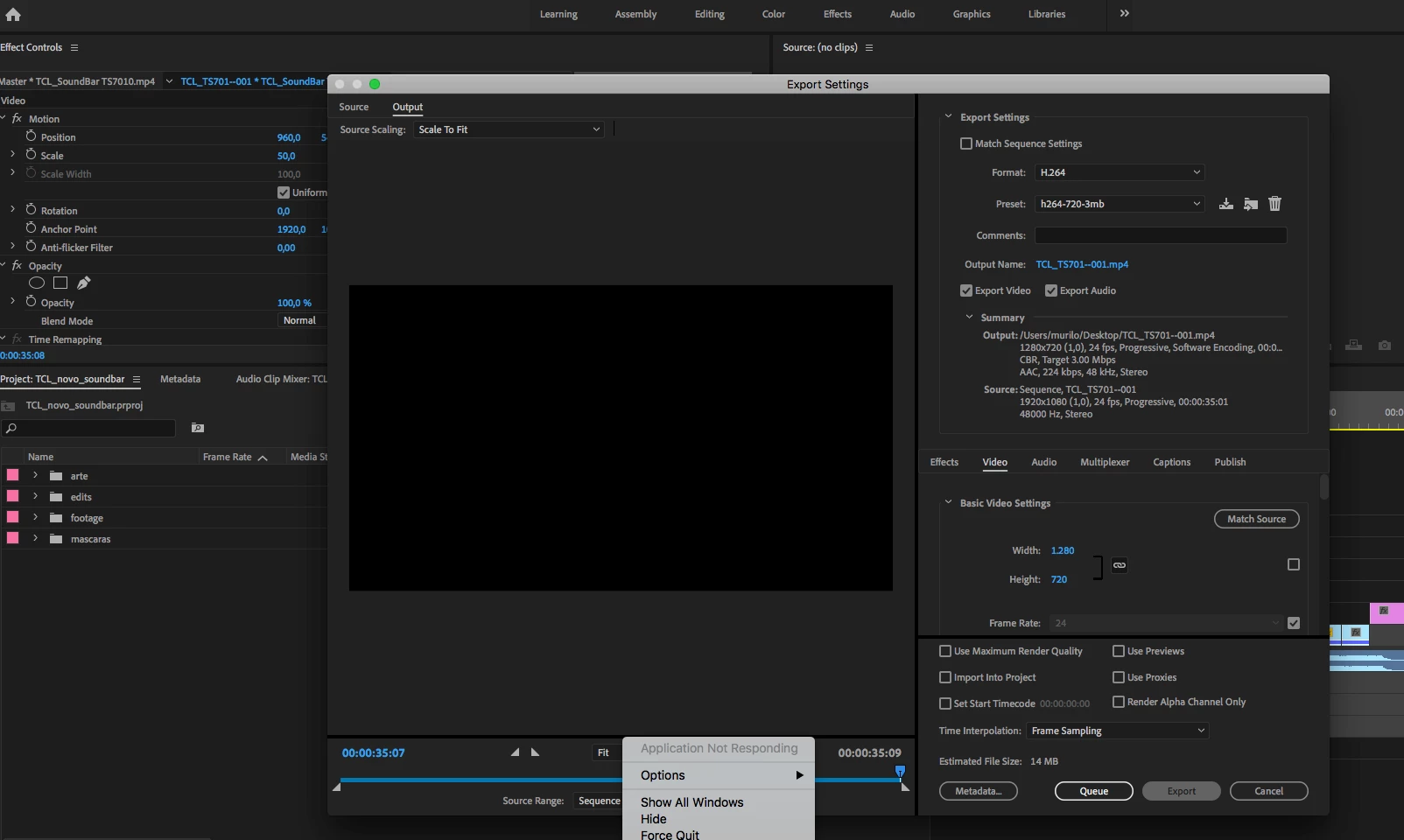Click the find bin icon beside search
The height and width of the screenshot is (840, 1404).
(x=198, y=428)
